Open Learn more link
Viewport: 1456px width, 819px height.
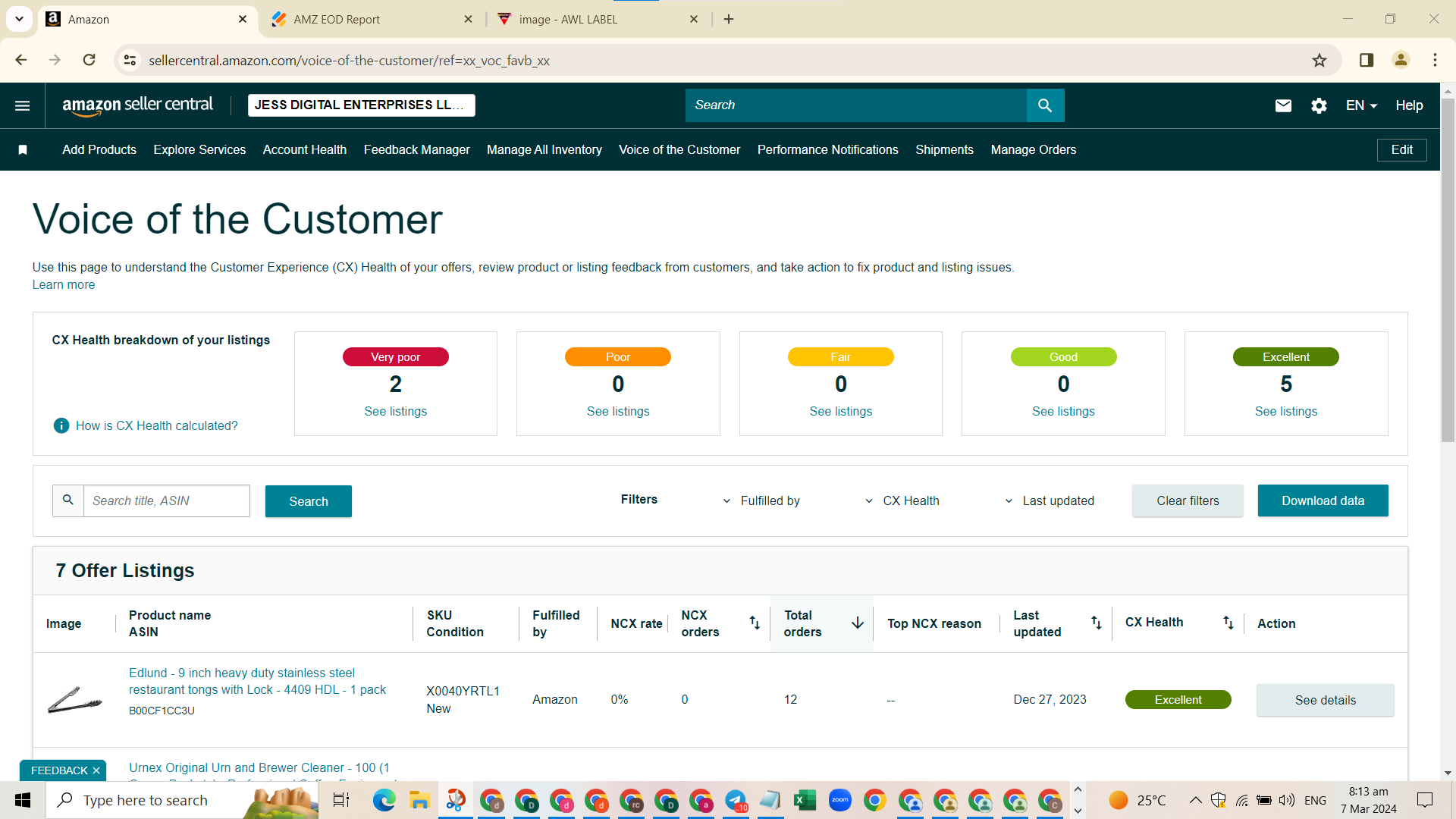pyautogui.click(x=64, y=285)
